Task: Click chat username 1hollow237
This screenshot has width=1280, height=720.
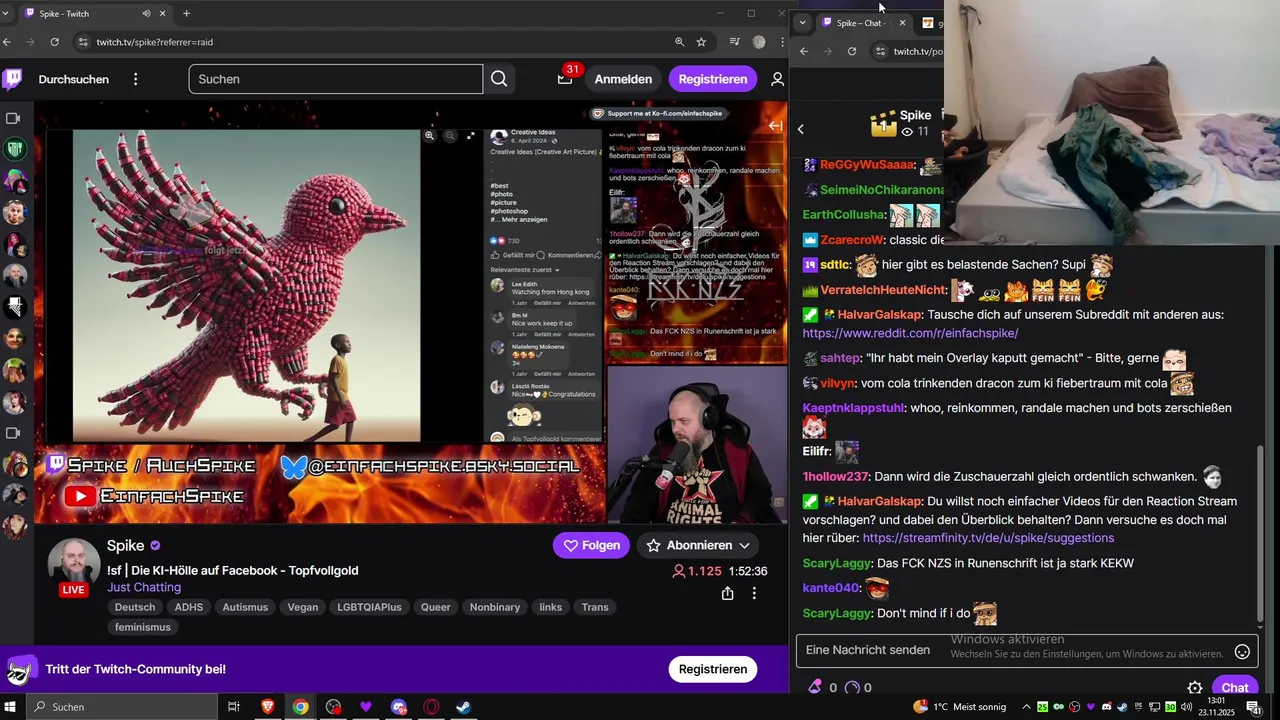Action: [836, 477]
